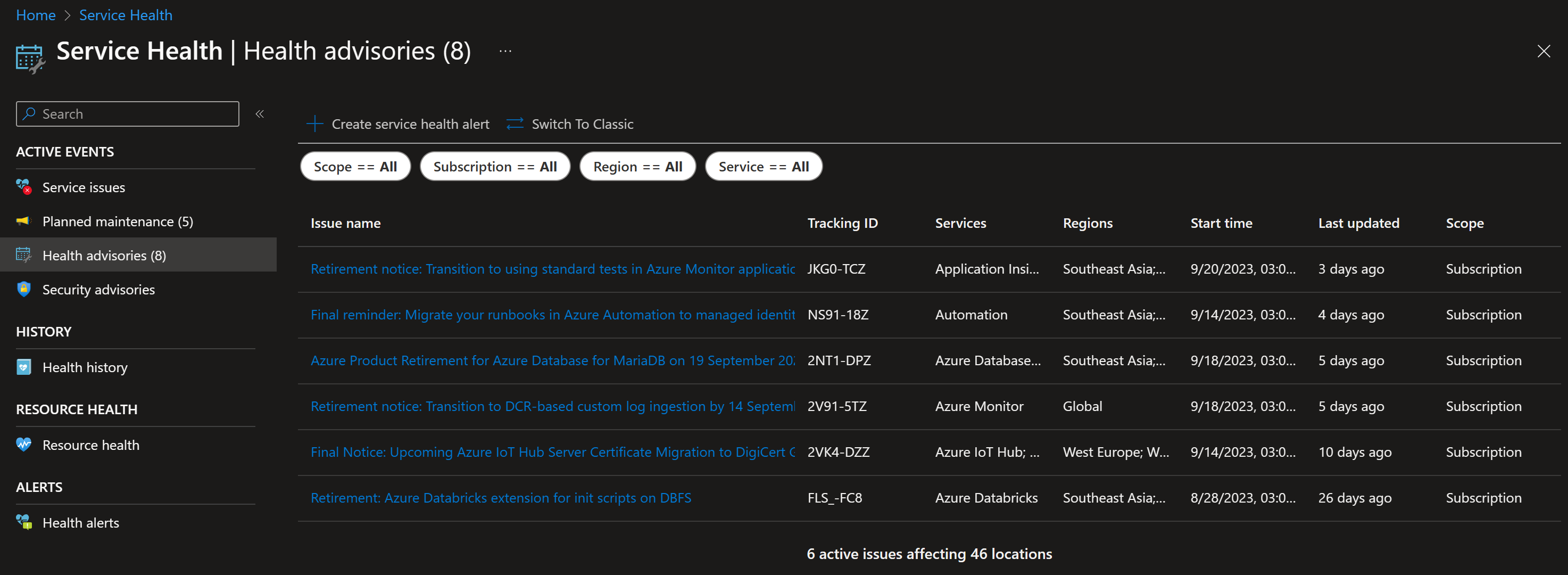Open the more options ellipsis
Viewport: 1568px width, 575px height.
pyautogui.click(x=505, y=51)
